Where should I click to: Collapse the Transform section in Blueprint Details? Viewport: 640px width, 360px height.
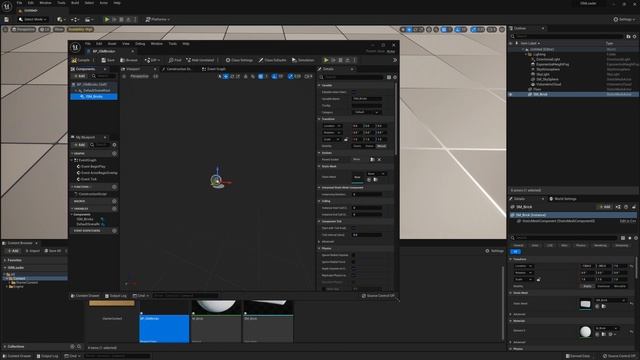point(319,119)
